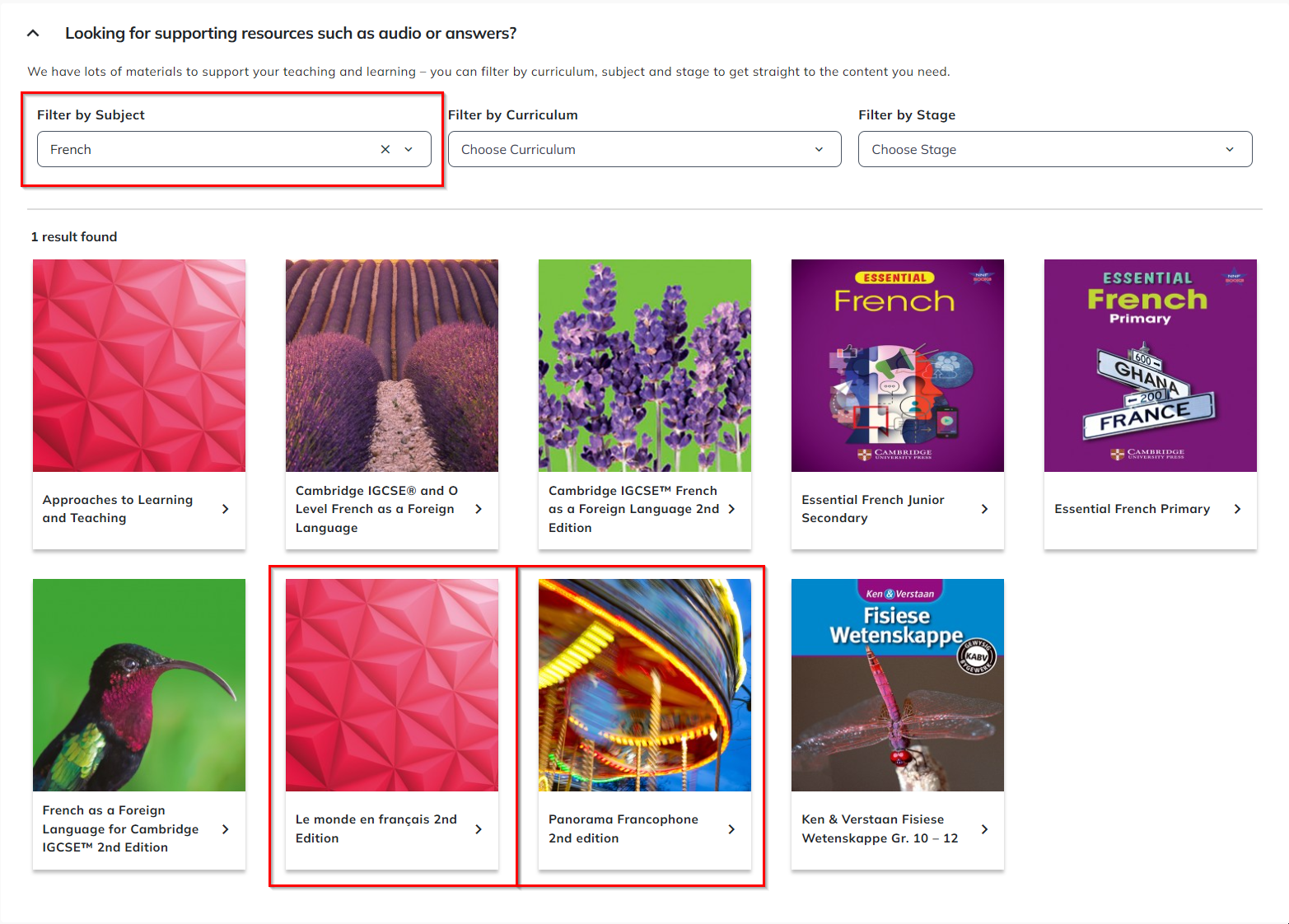Select the lavender field cover image
1289x924 pixels.
[392, 366]
